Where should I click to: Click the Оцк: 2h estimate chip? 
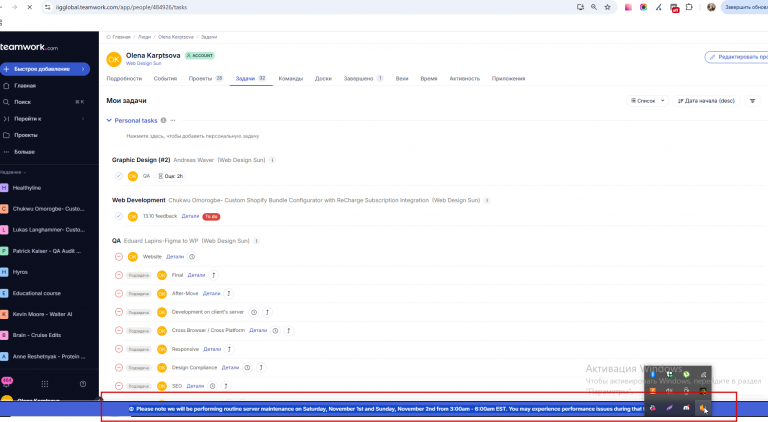click(x=170, y=176)
